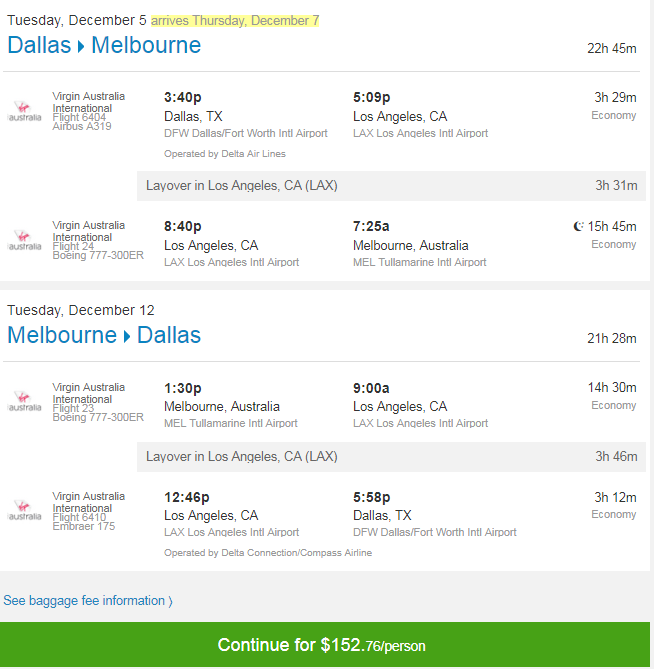Click Operated by Delta Connection/Compass Airline text

point(268,553)
